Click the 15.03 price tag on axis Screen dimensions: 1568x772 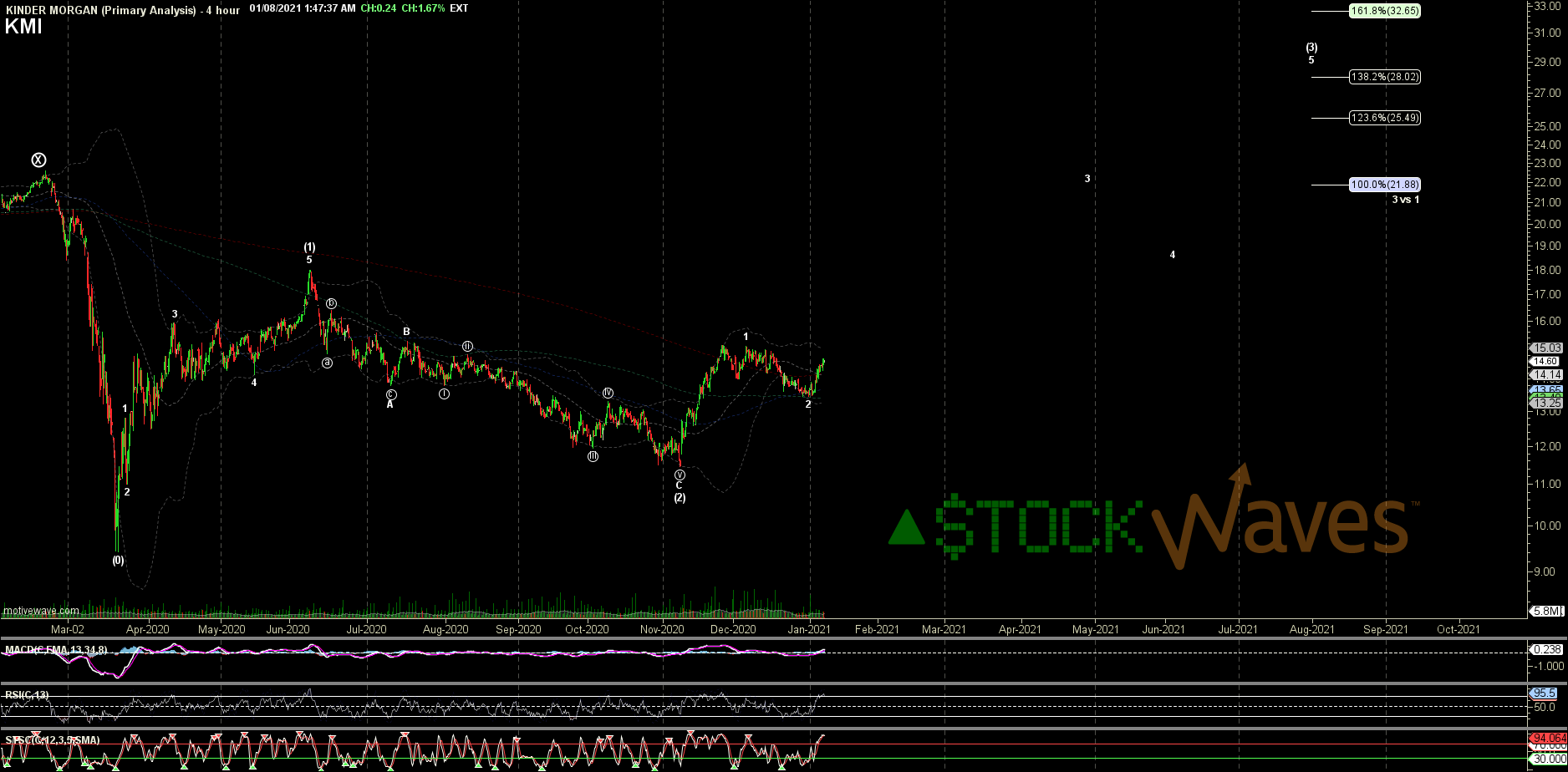point(1546,348)
